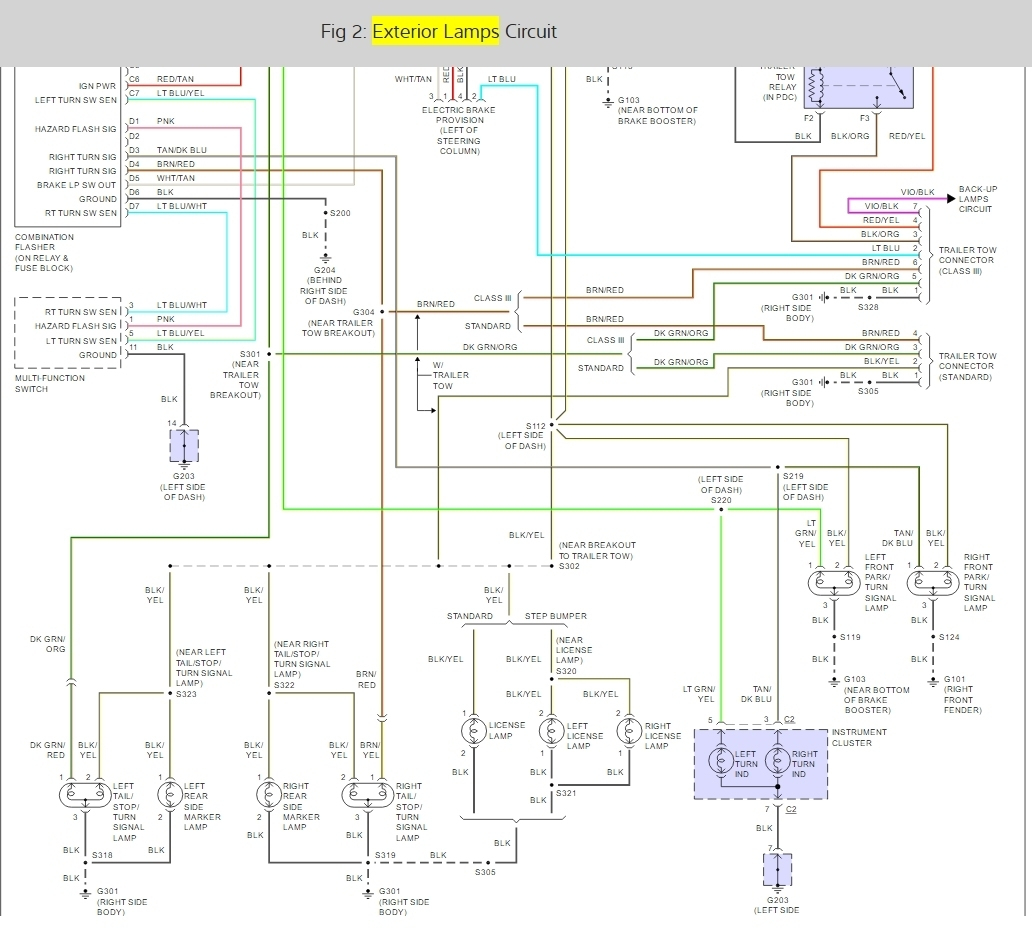Click the highlighted "Exterior Lamps" title text
1032x934 pixels.
[x=435, y=32]
